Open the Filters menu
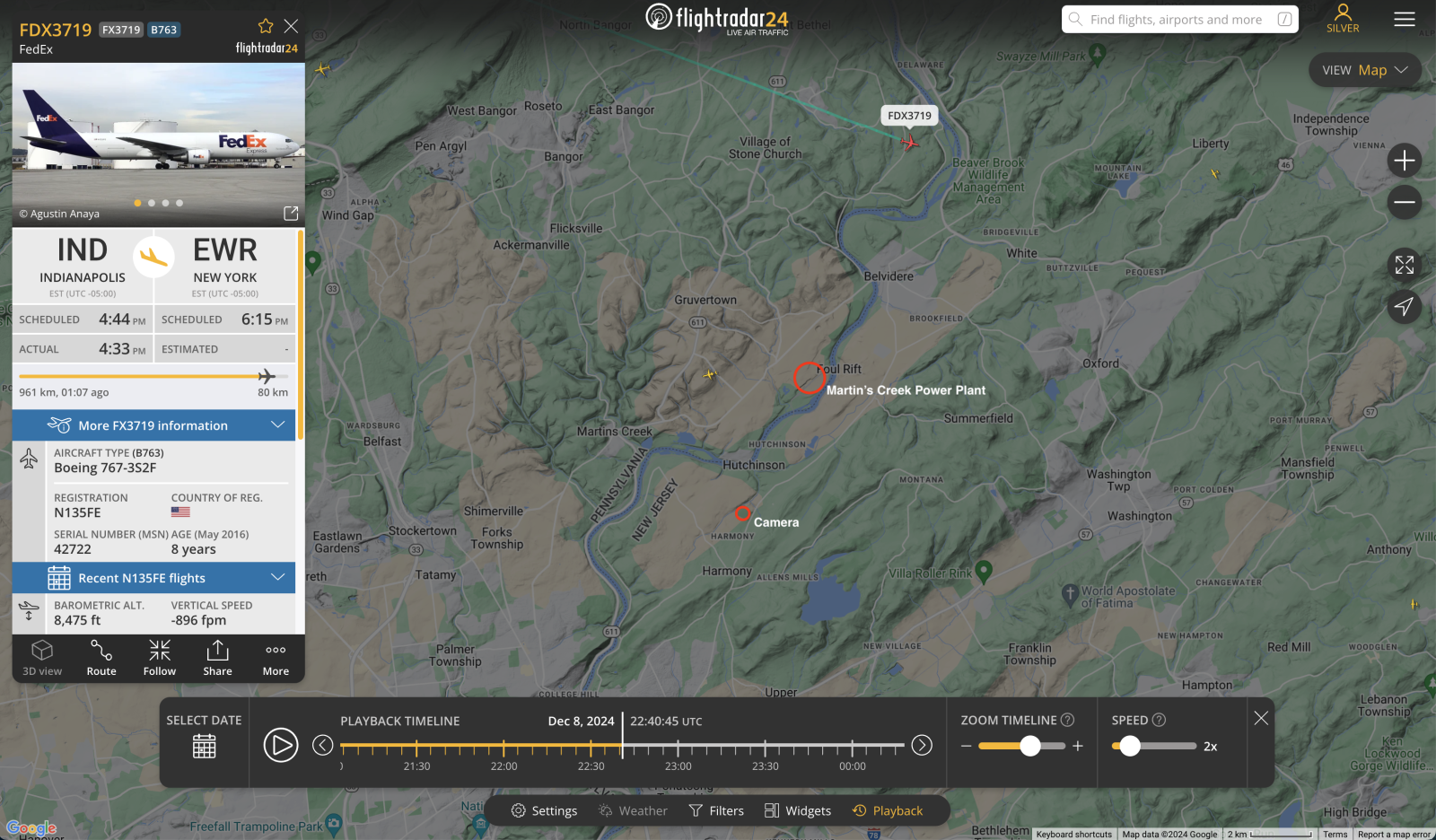 click(716, 810)
